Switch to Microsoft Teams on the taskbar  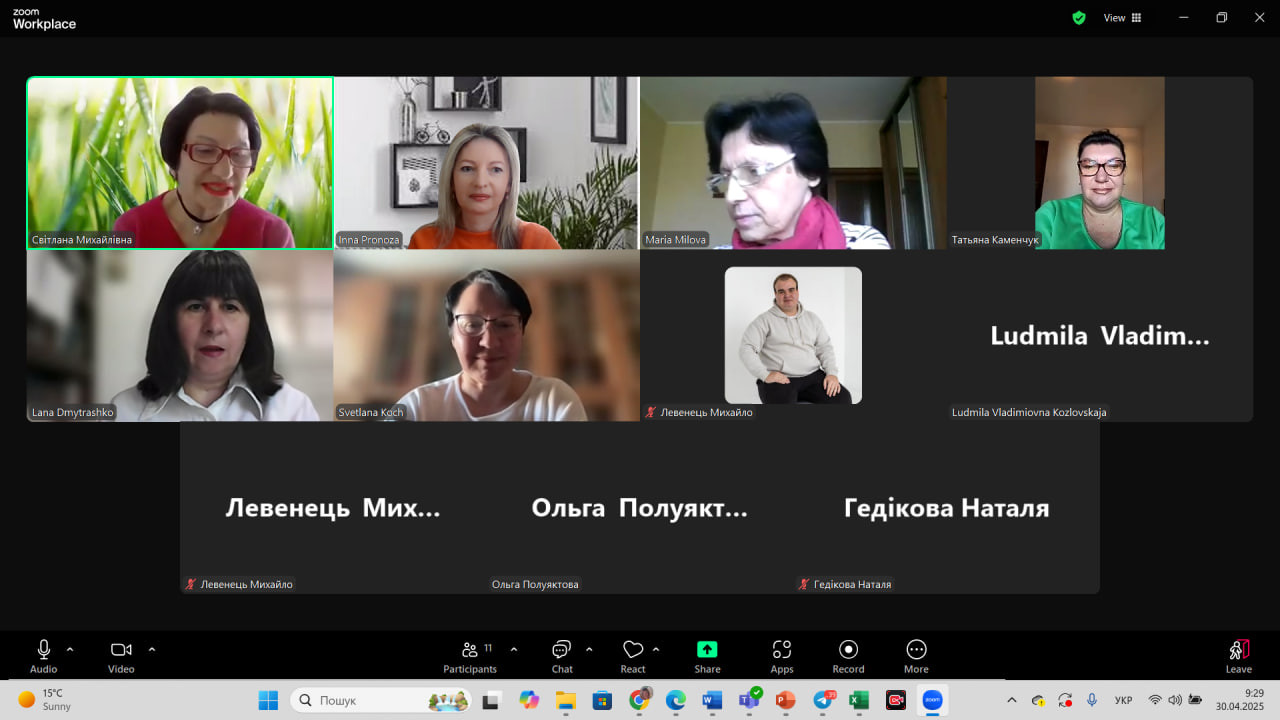click(x=749, y=700)
